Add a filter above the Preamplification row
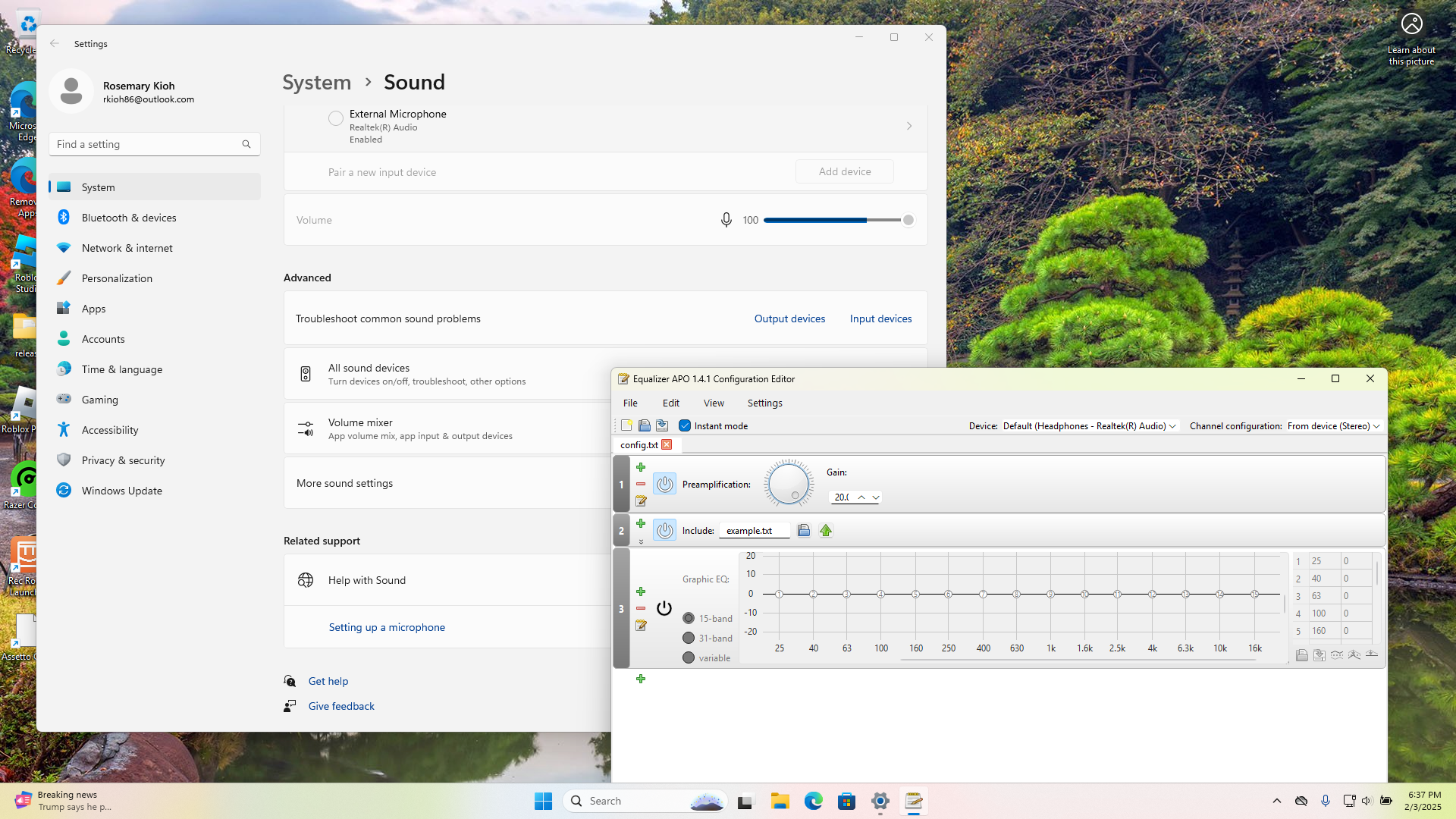1456x819 pixels. (641, 467)
